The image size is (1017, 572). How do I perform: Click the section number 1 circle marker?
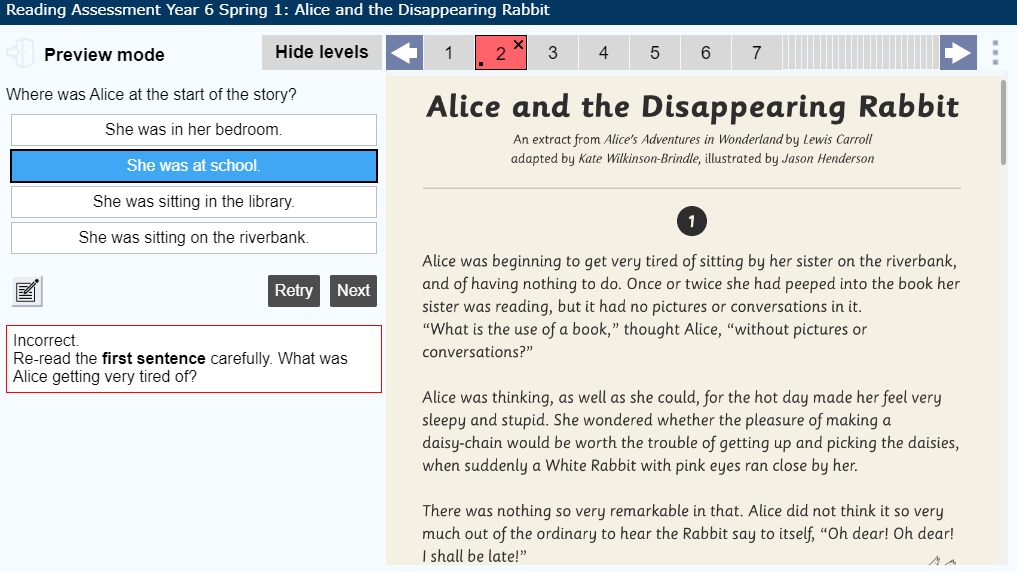(691, 221)
